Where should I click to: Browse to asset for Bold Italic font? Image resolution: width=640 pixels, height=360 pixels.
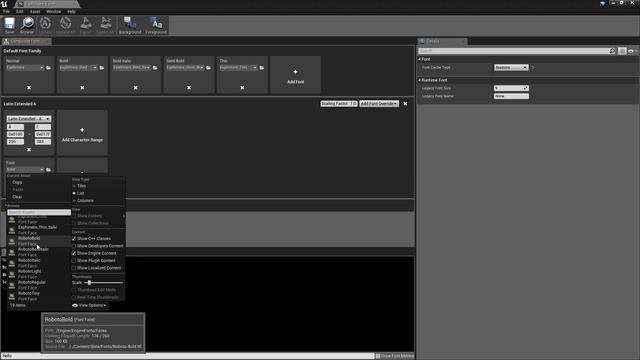point(155,68)
